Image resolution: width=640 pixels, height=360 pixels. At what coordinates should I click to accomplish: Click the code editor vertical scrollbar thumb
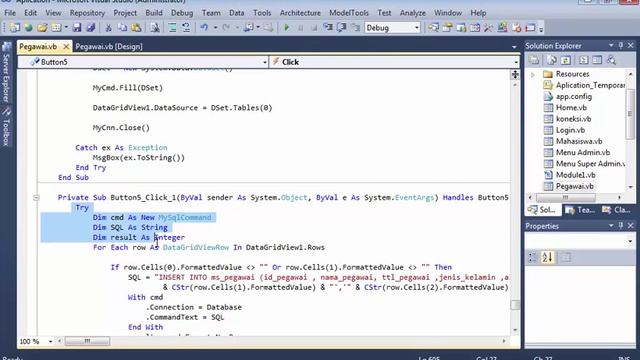click(x=515, y=305)
